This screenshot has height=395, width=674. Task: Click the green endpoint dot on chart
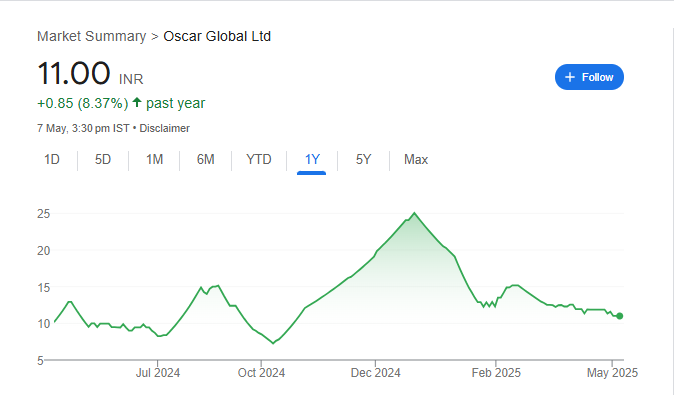pos(619,316)
